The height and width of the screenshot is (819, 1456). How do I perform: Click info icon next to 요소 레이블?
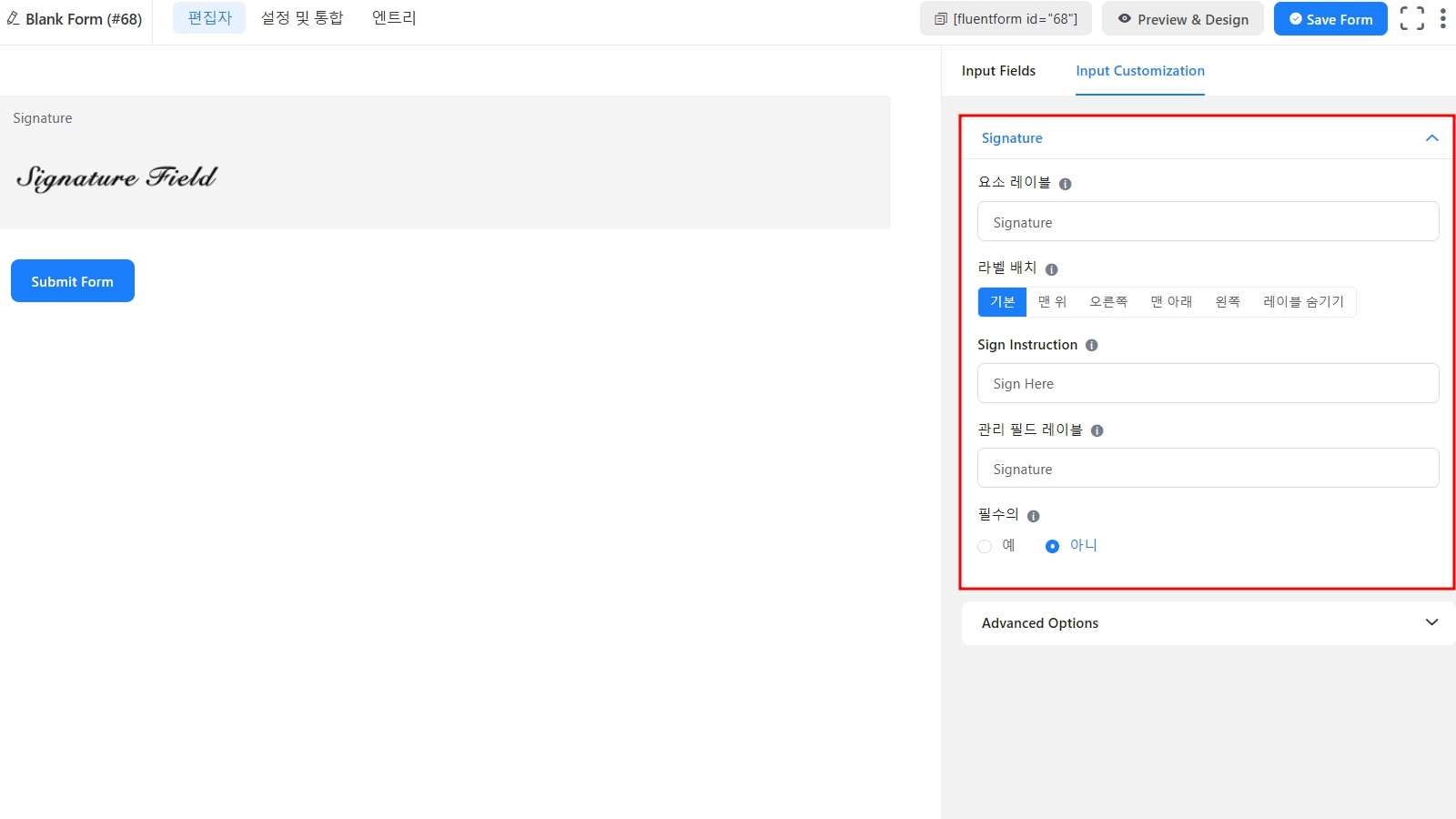coord(1065,184)
